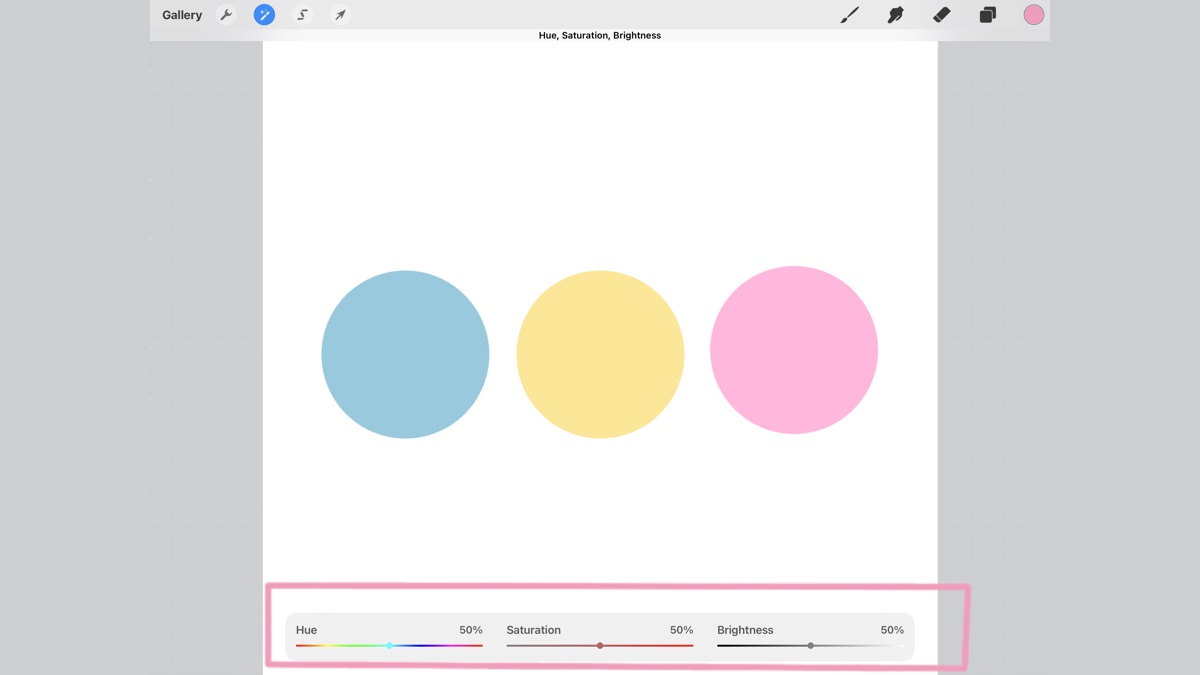Open the Actions wrench menu
The height and width of the screenshot is (675, 1200).
pos(226,15)
